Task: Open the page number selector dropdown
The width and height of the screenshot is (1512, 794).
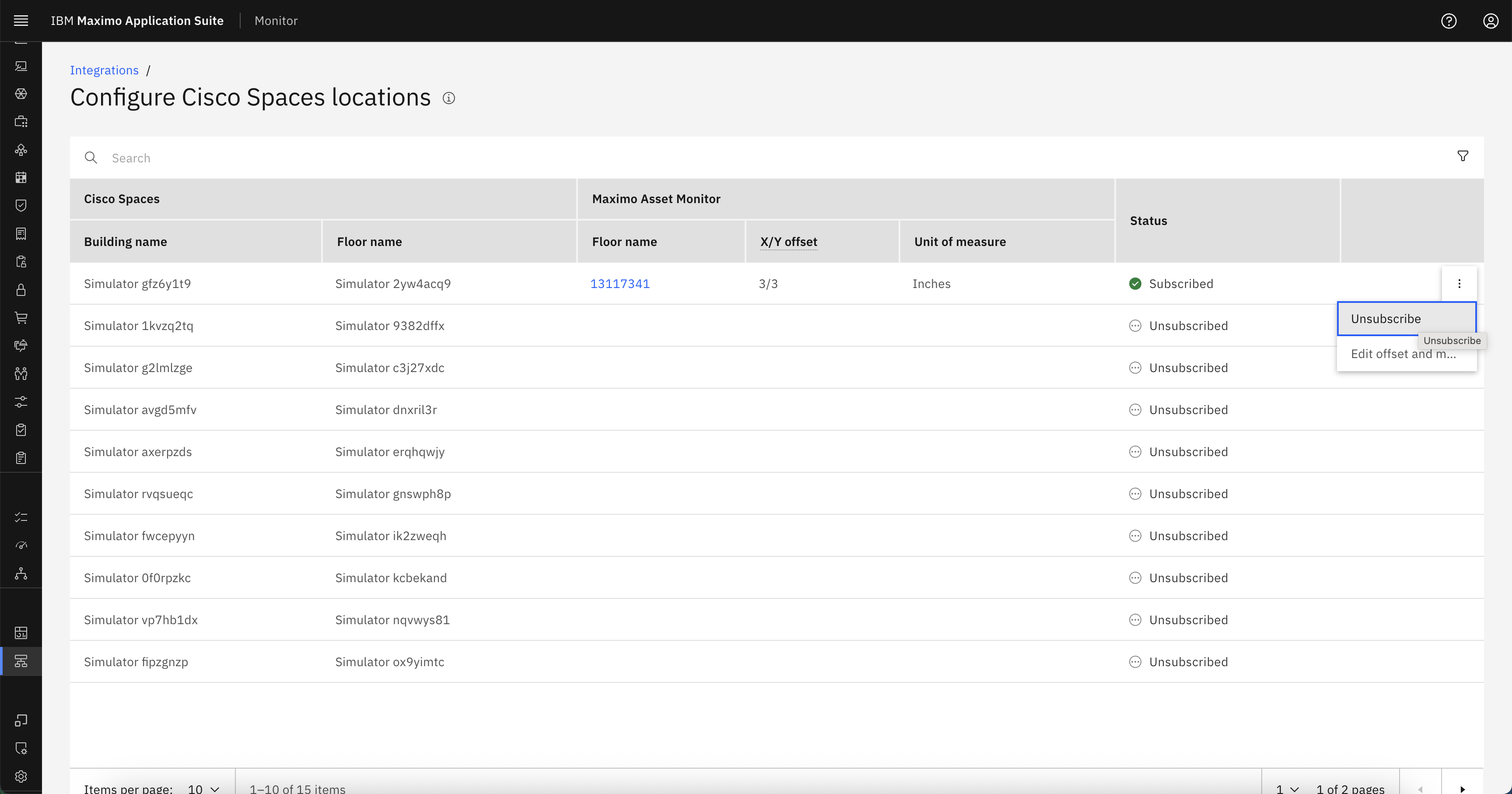Action: click(x=1287, y=788)
